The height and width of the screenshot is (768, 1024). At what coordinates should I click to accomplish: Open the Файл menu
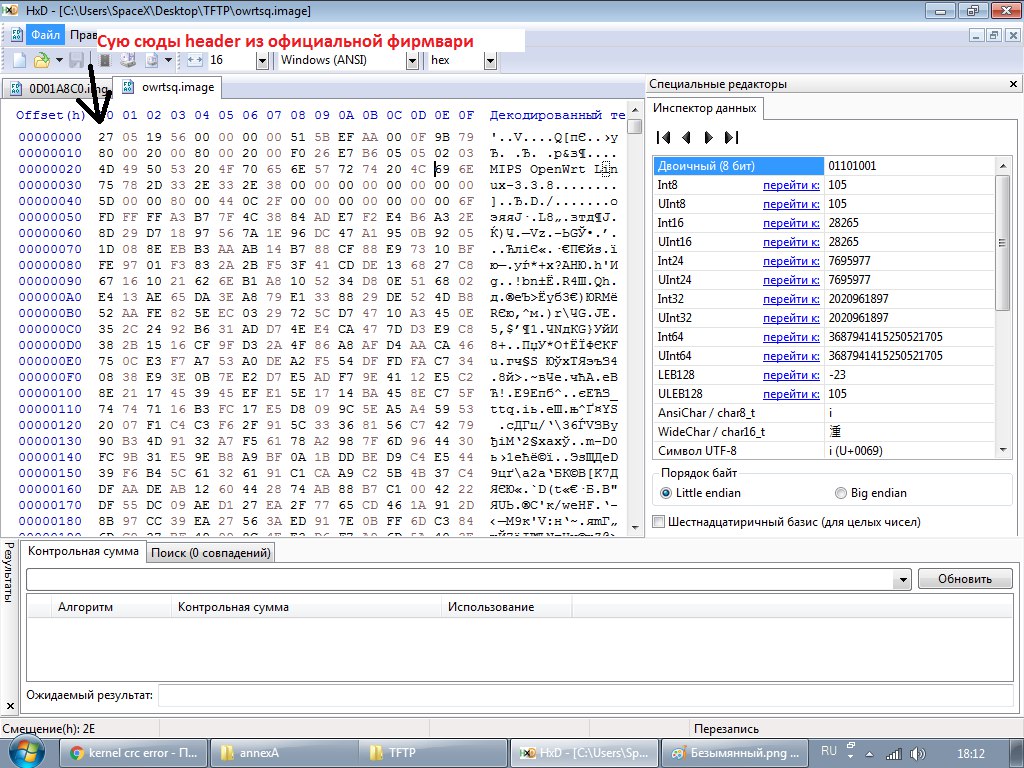coord(45,35)
